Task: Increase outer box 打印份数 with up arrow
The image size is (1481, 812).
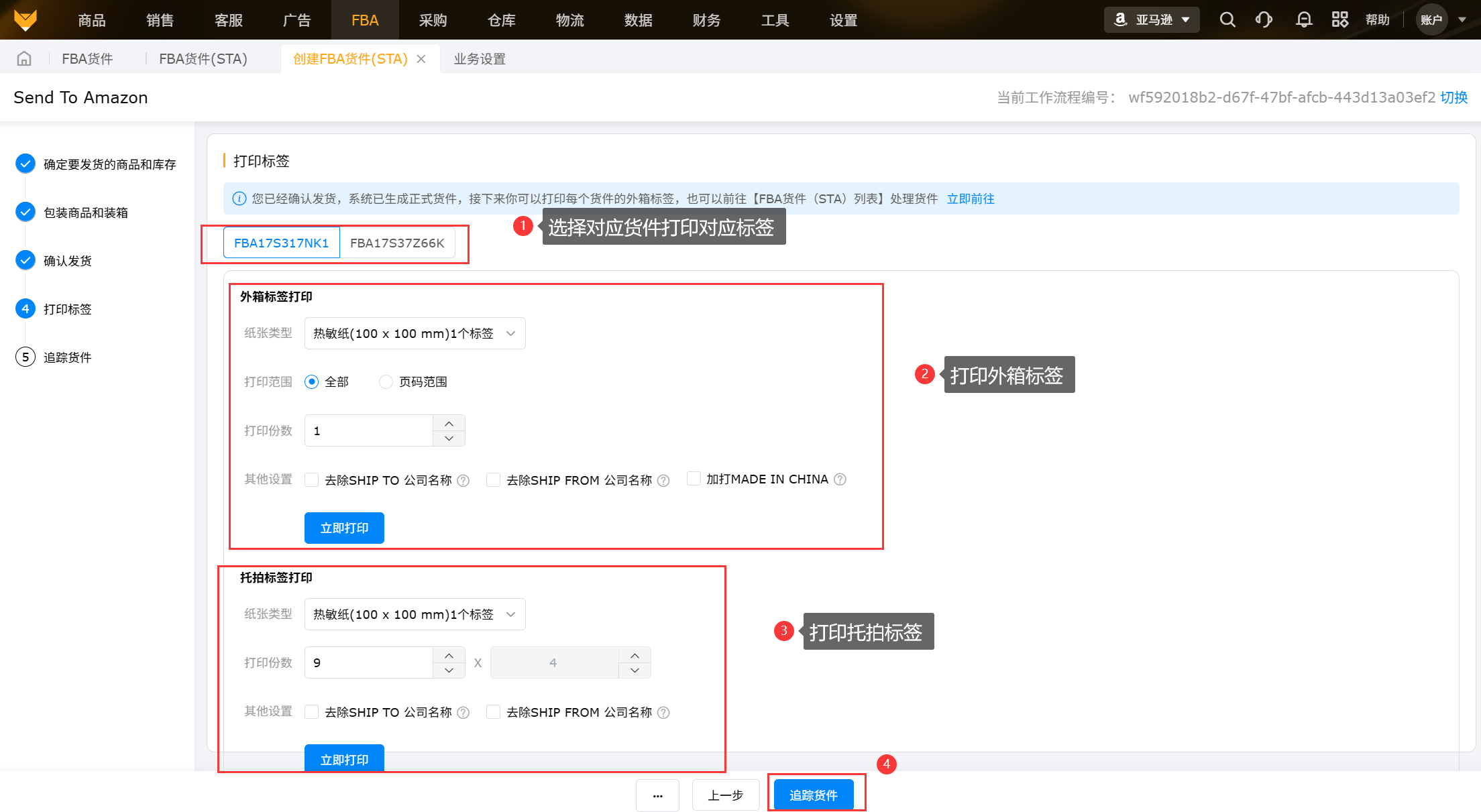Action: 449,423
